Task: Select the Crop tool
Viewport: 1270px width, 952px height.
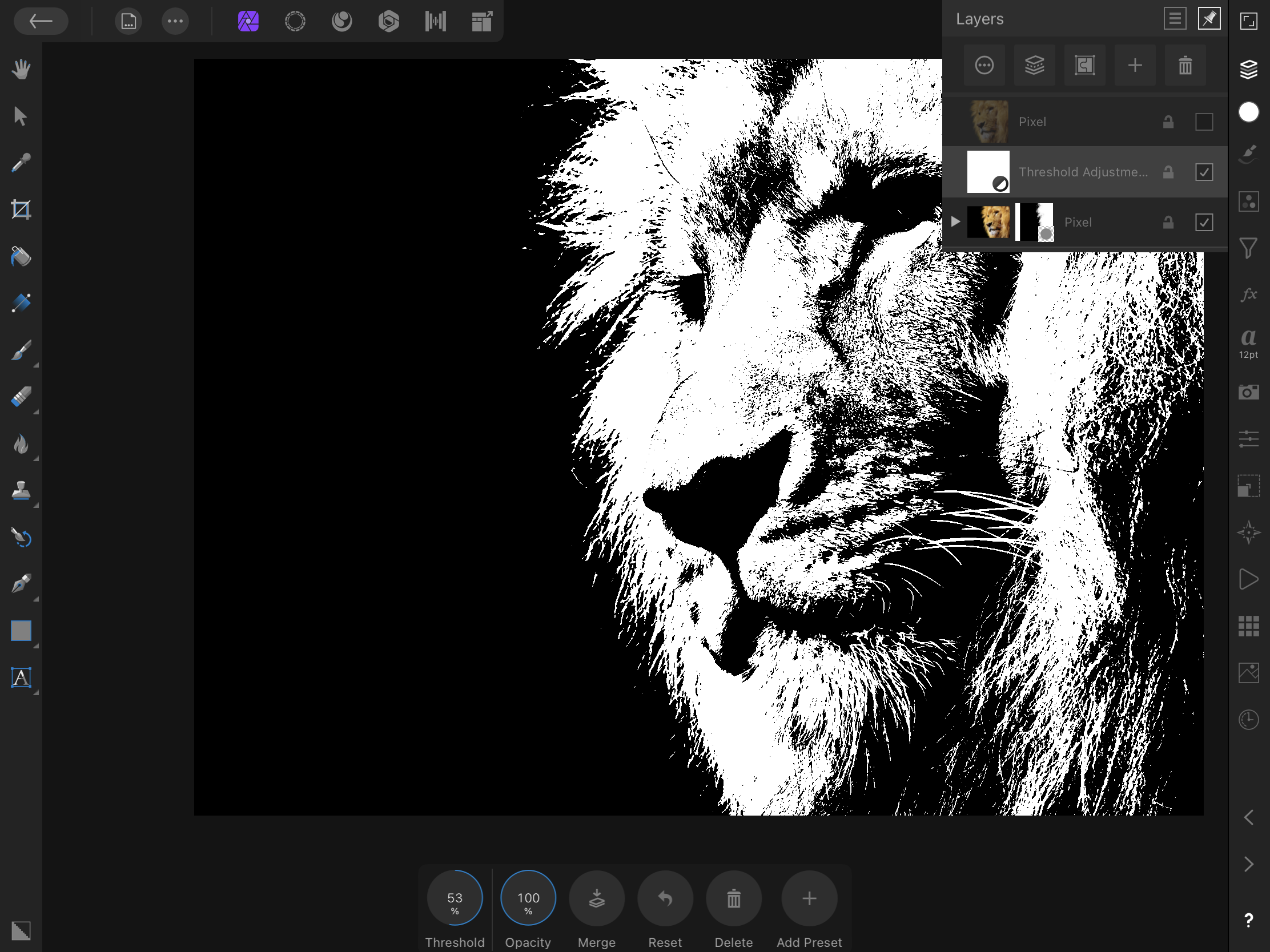Action: point(21,209)
